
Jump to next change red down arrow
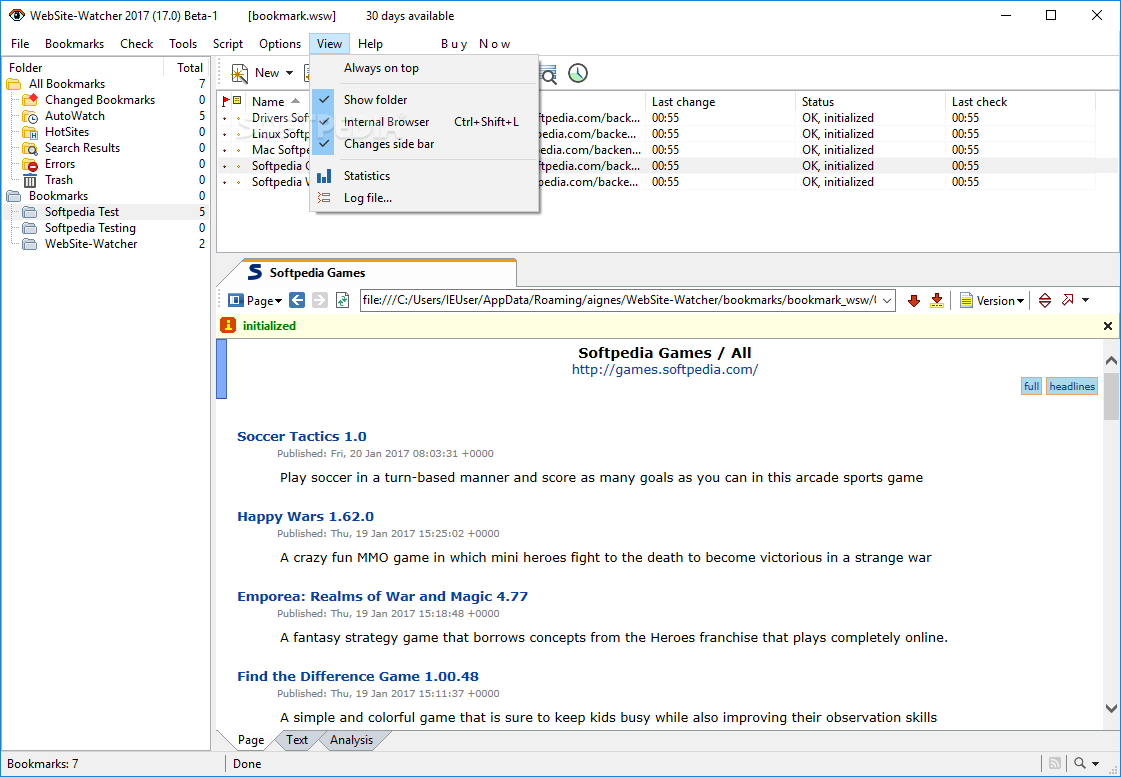[x=913, y=301]
